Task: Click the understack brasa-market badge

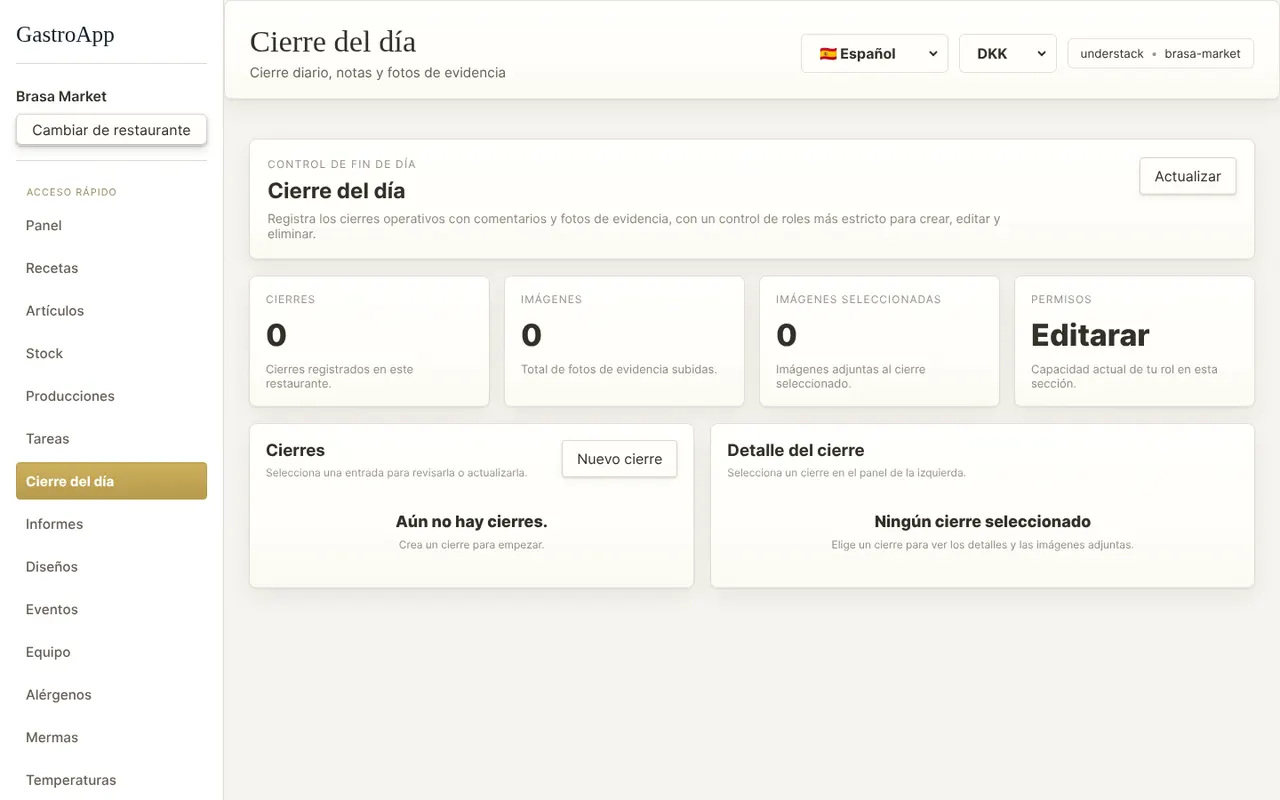Action: tap(1160, 54)
